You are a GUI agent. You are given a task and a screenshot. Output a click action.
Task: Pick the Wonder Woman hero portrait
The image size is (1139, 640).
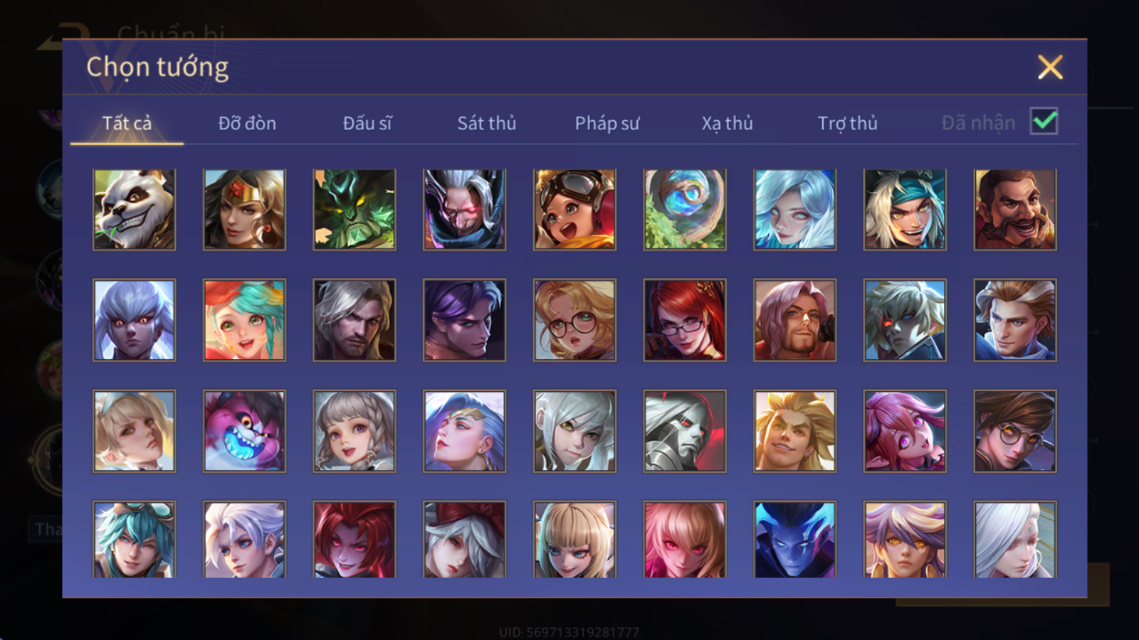[x=244, y=210]
